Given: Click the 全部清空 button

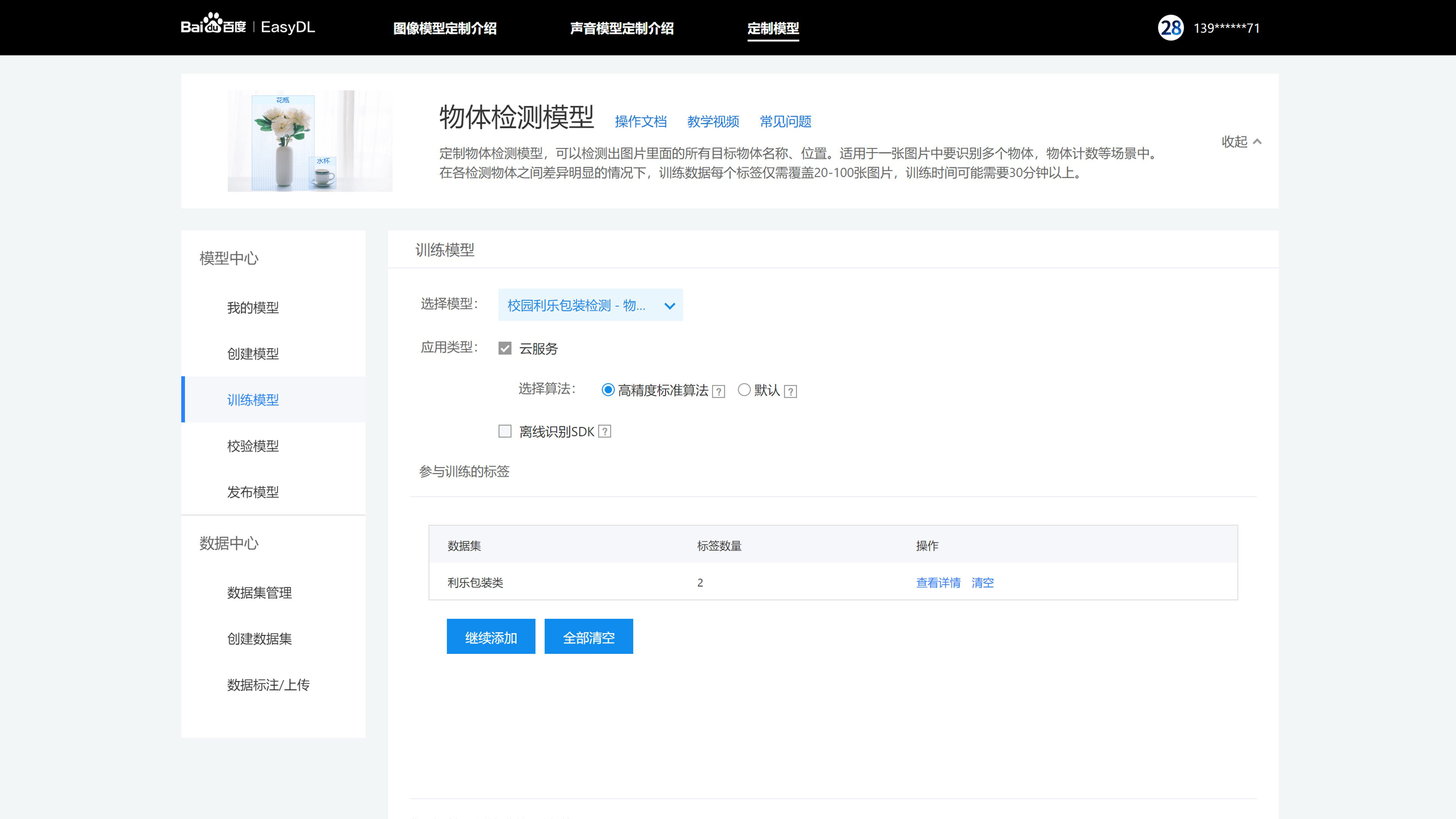Looking at the screenshot, I should [x=588, y=637].
